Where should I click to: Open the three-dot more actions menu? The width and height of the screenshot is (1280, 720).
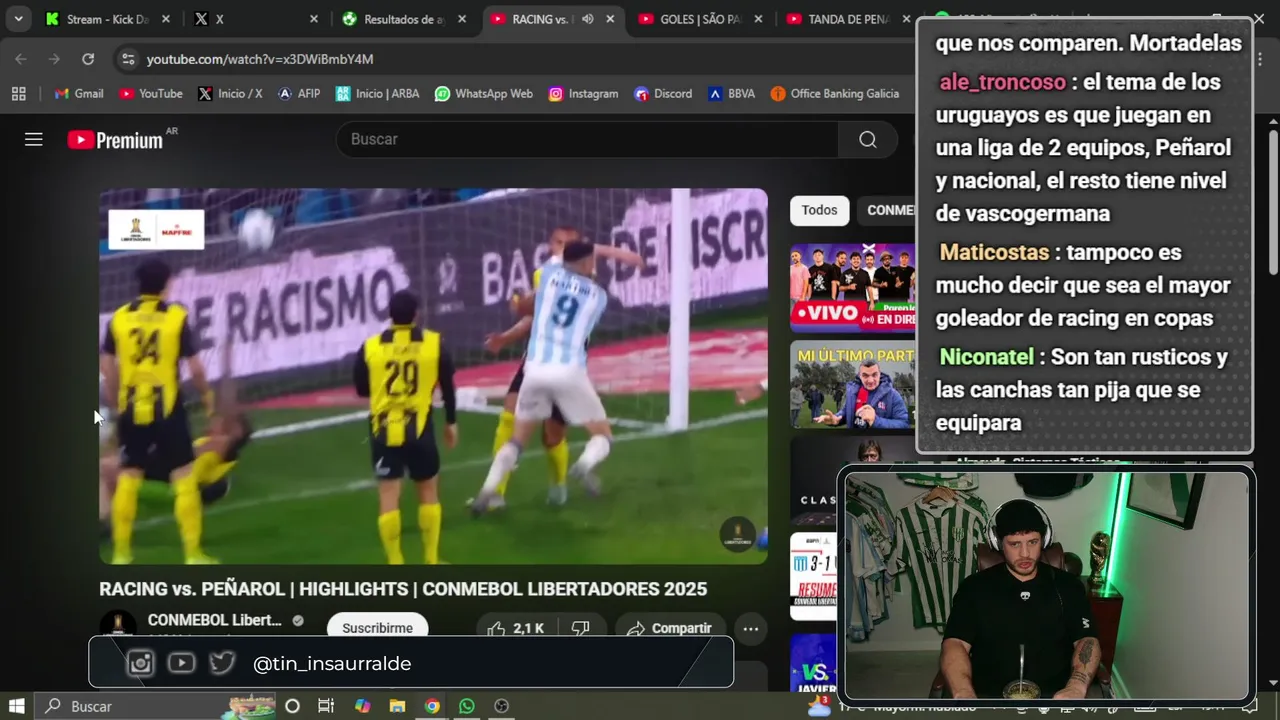tap(751, 628)
